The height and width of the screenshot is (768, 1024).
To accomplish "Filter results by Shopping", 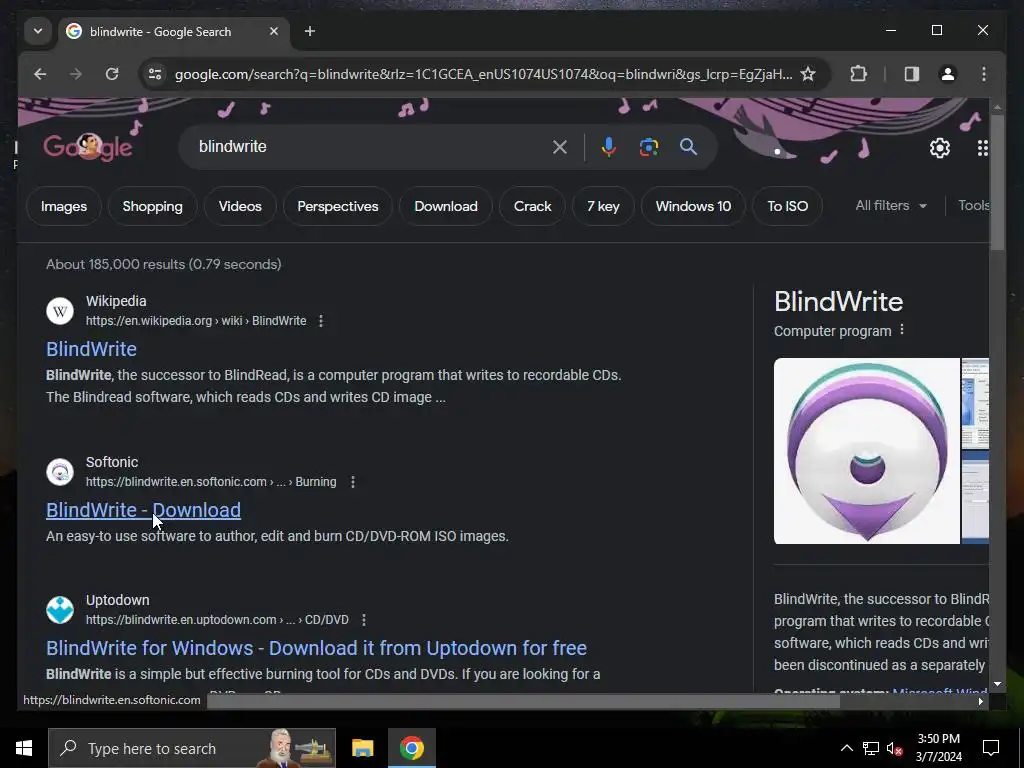I will click(153, 206).
